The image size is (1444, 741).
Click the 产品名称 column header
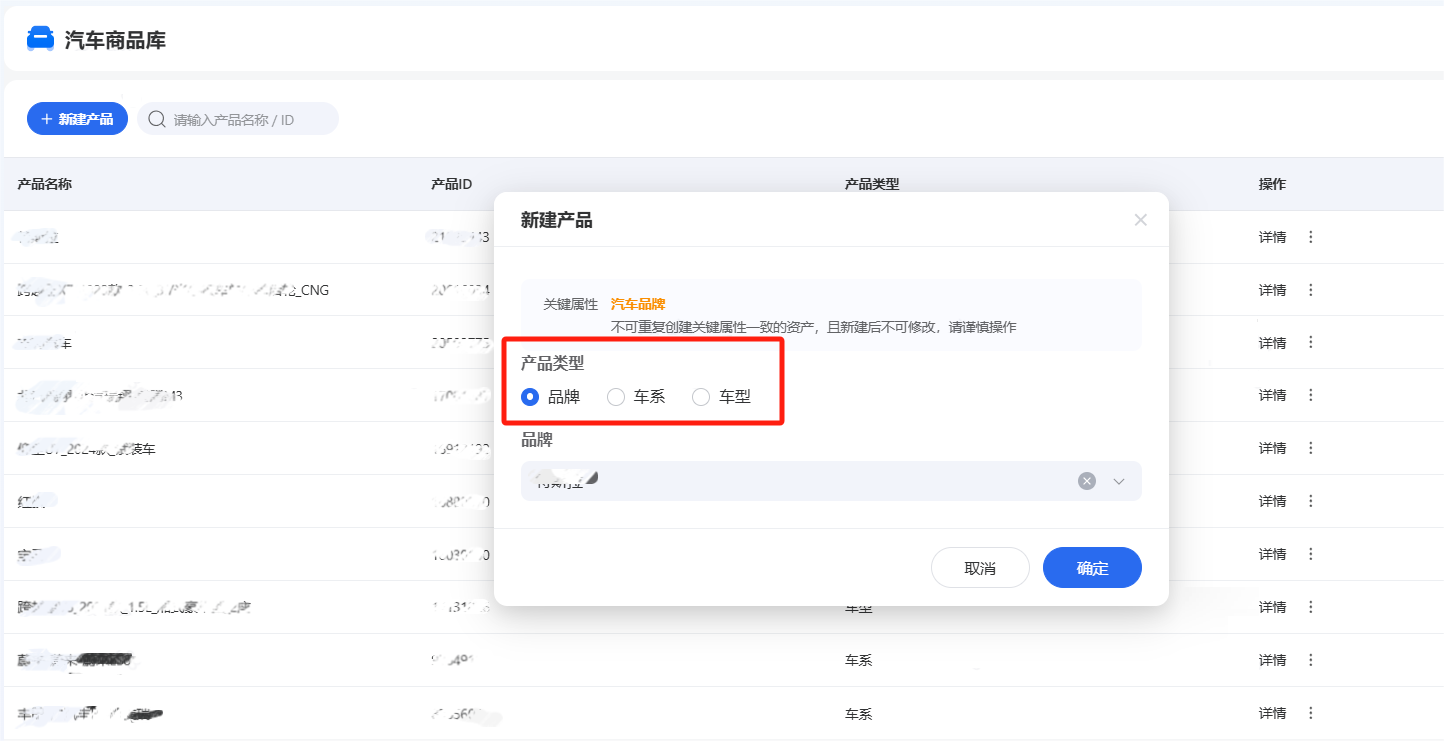pos(44,184)
